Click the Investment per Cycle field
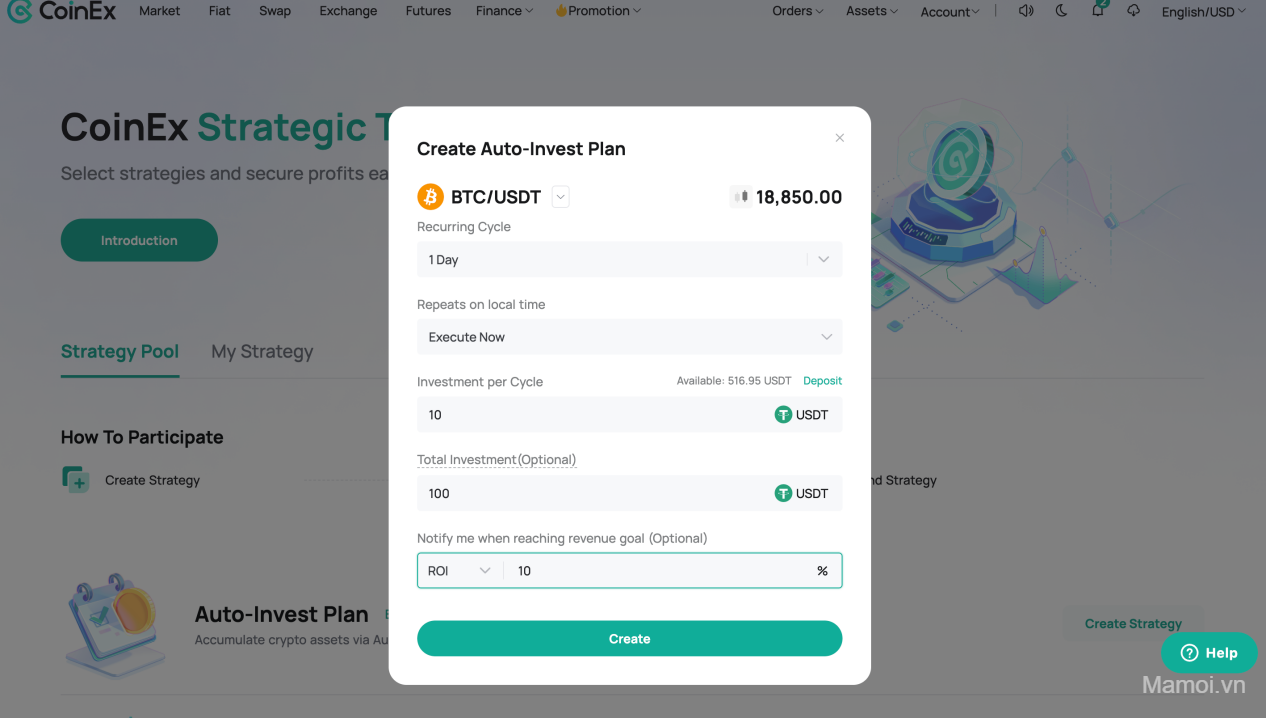This screenshot has width=1266, height=718. pyautogui.click(x=595, y=415)
